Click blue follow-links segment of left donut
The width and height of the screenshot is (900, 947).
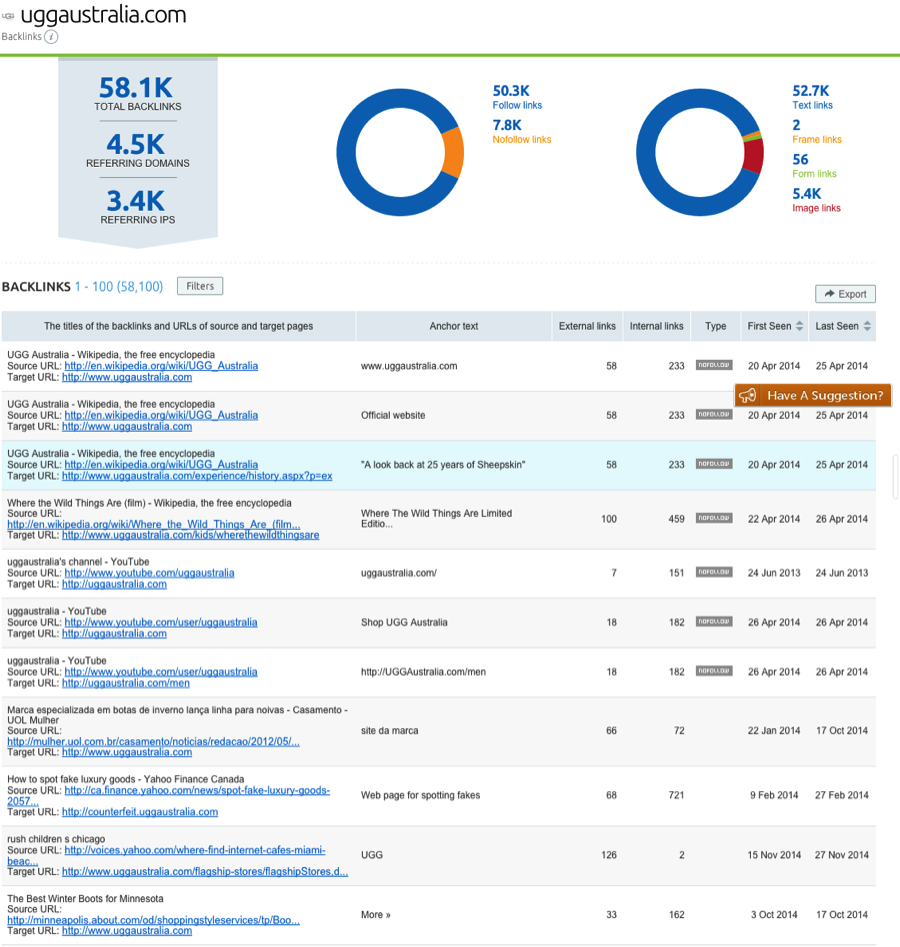(347, 152)
